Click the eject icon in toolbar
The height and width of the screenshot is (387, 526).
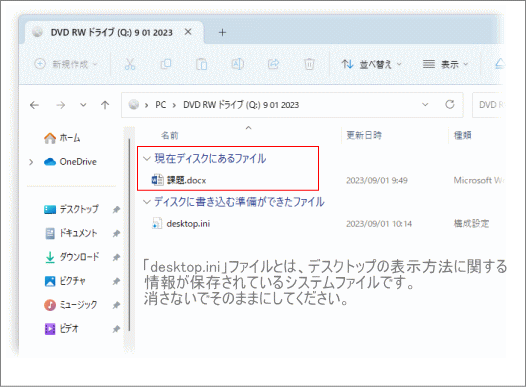pos(500,64)
